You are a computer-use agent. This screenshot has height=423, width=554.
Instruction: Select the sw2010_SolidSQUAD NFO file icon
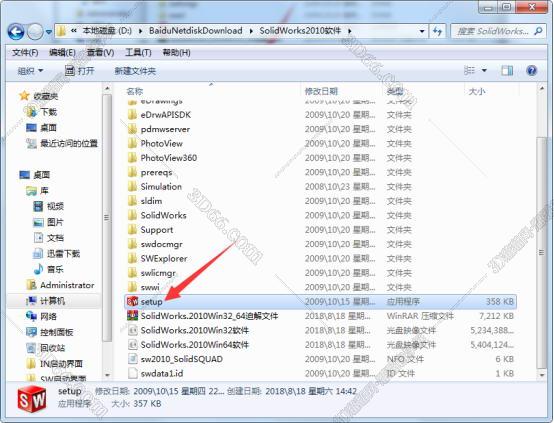pyautogui.click(x=132, y=359)
